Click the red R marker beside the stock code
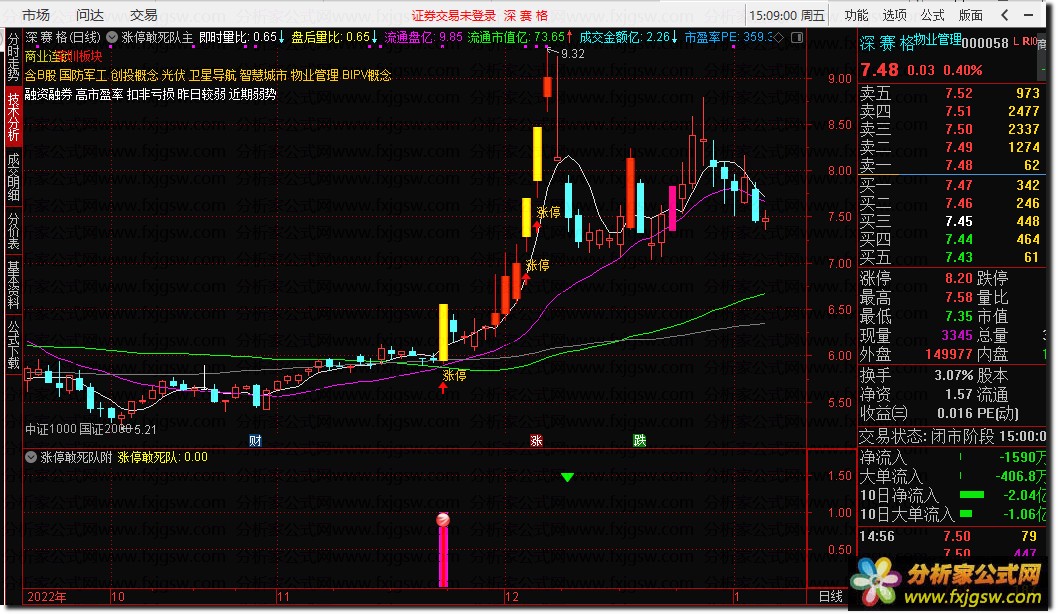This screenshot has height=614, width=1058. click(1026, 42)
